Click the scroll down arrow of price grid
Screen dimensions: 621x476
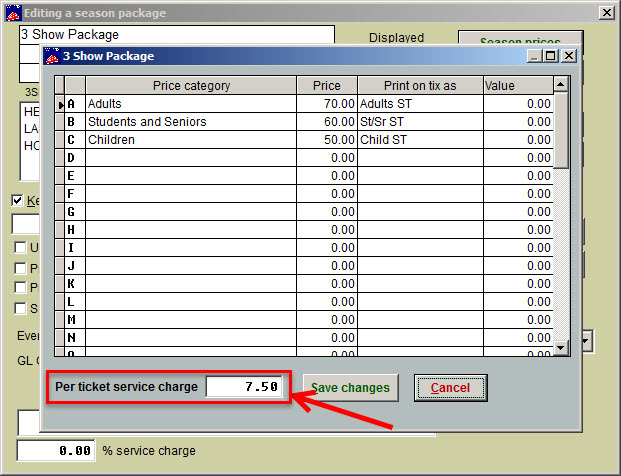[560, 348]
